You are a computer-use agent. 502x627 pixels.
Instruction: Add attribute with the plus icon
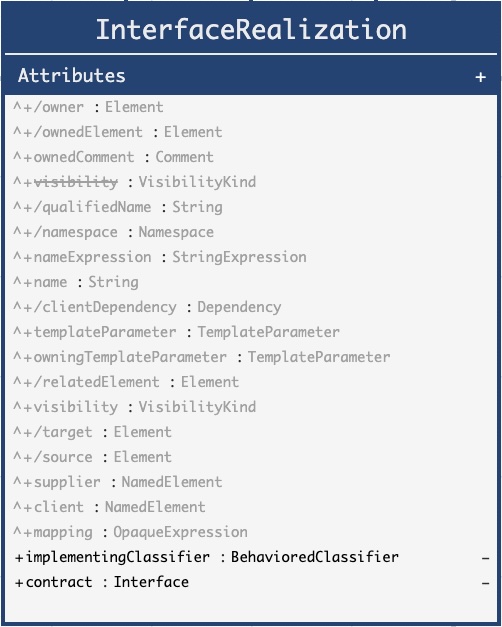[480, 77]
